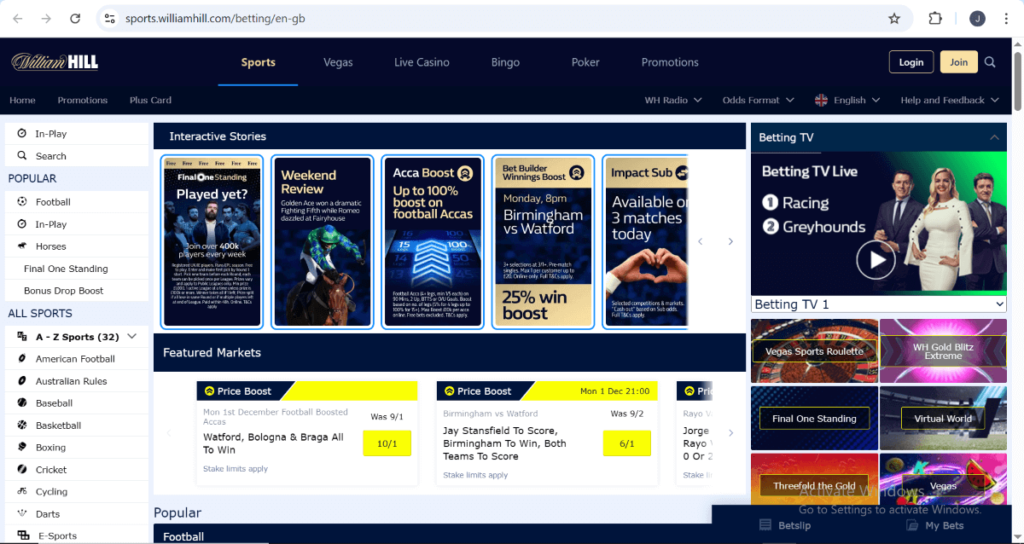Click the Cycling bike icon
Screen dimensions: 1024x544
(22, 491)
